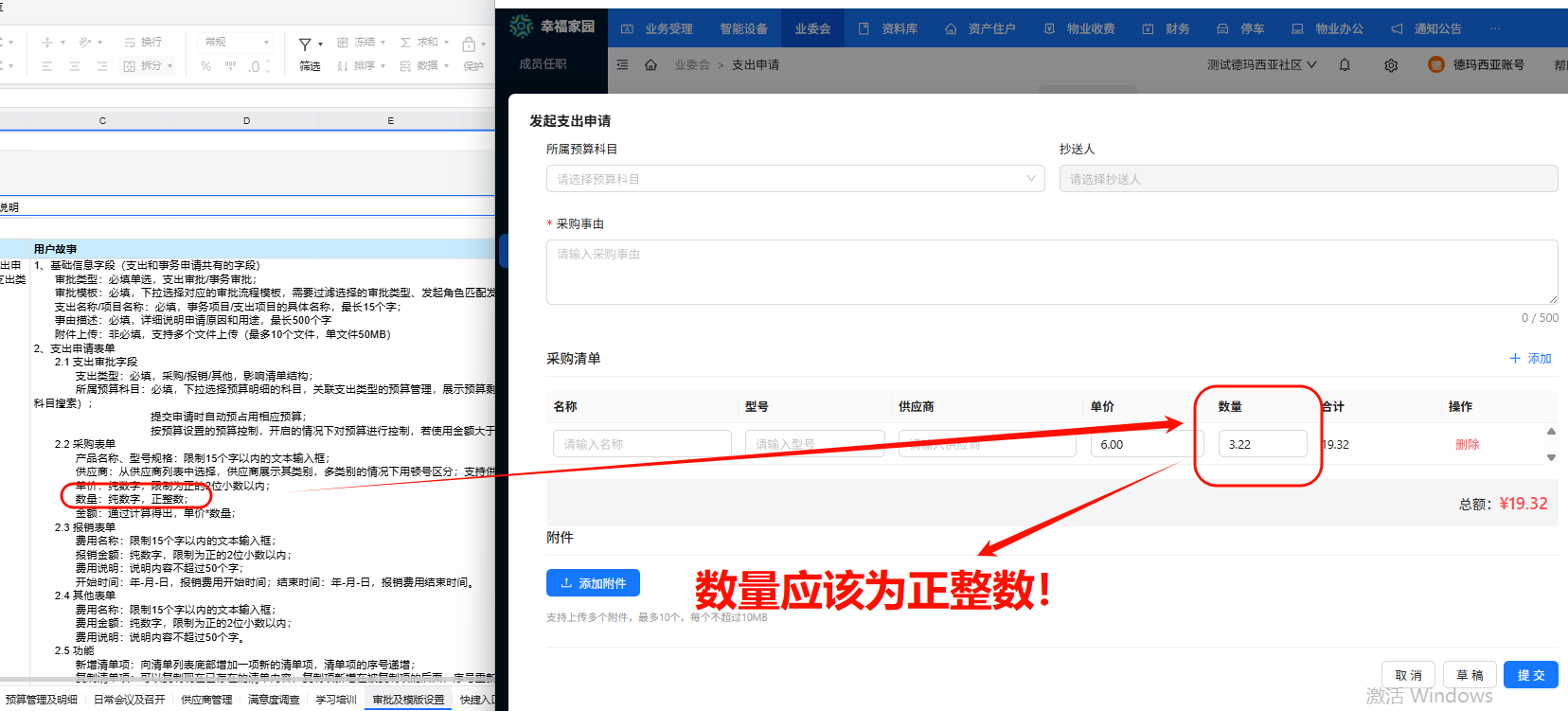Open the 常规 number format dropdown
1568x711 pixels.
[237, 43]
